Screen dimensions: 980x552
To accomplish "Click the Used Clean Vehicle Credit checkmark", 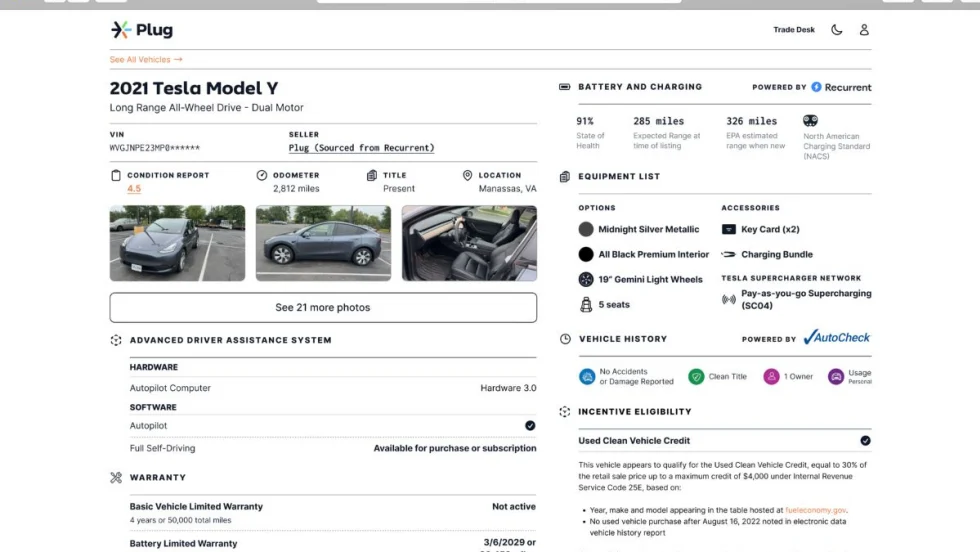I will [x=865, y=441].
